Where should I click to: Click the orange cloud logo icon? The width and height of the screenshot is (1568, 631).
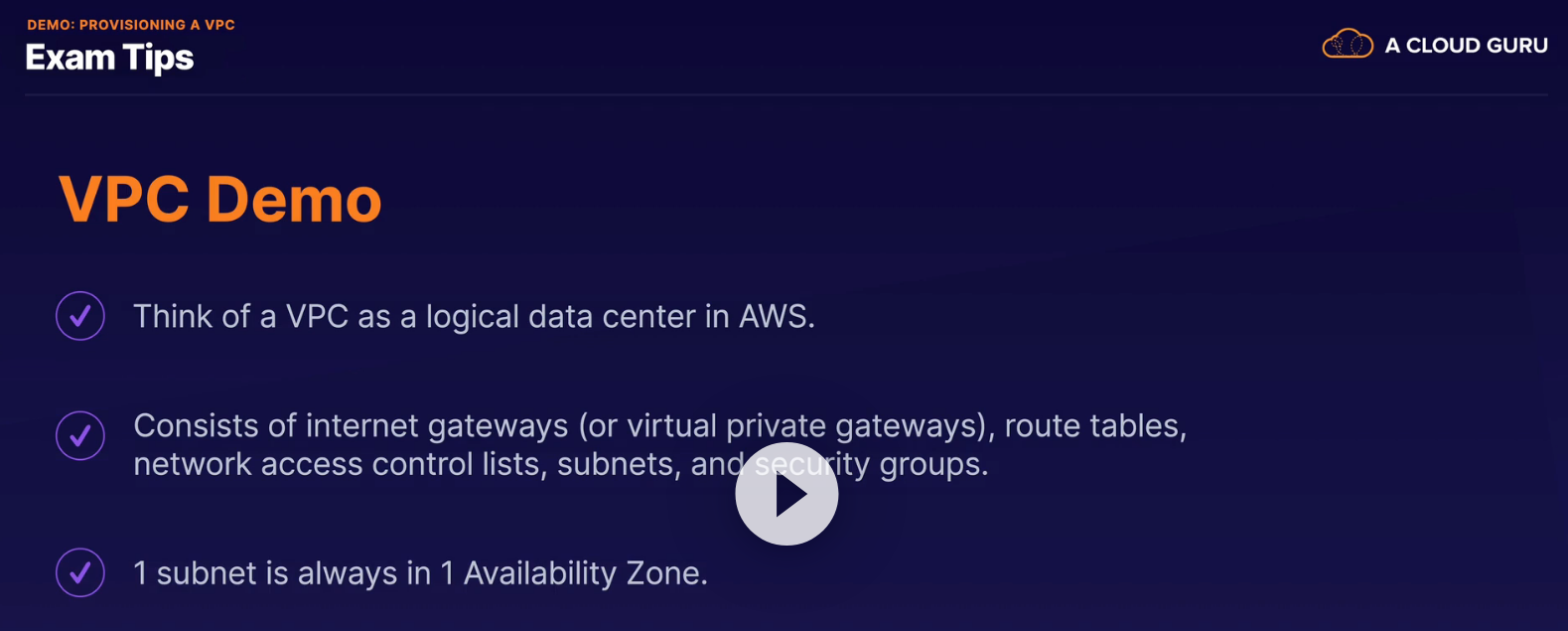[1347, 45]
